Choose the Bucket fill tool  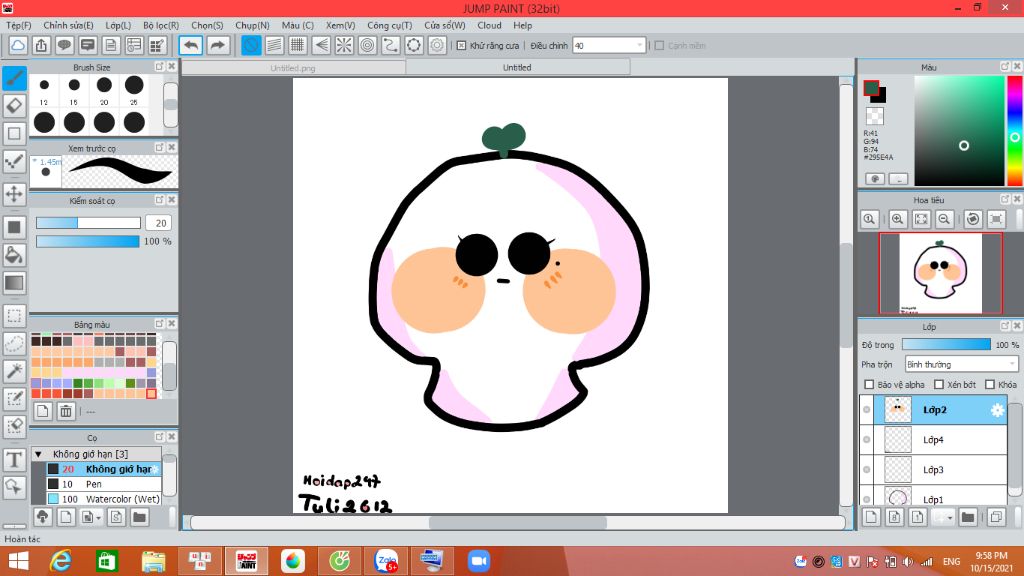click(14, 255)
